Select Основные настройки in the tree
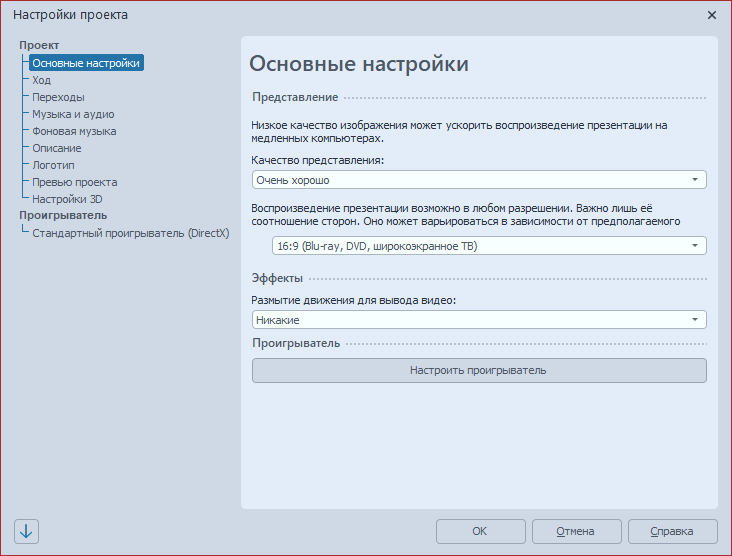The image size is (732, 556). pyautogui.click(x=86, y=63)
